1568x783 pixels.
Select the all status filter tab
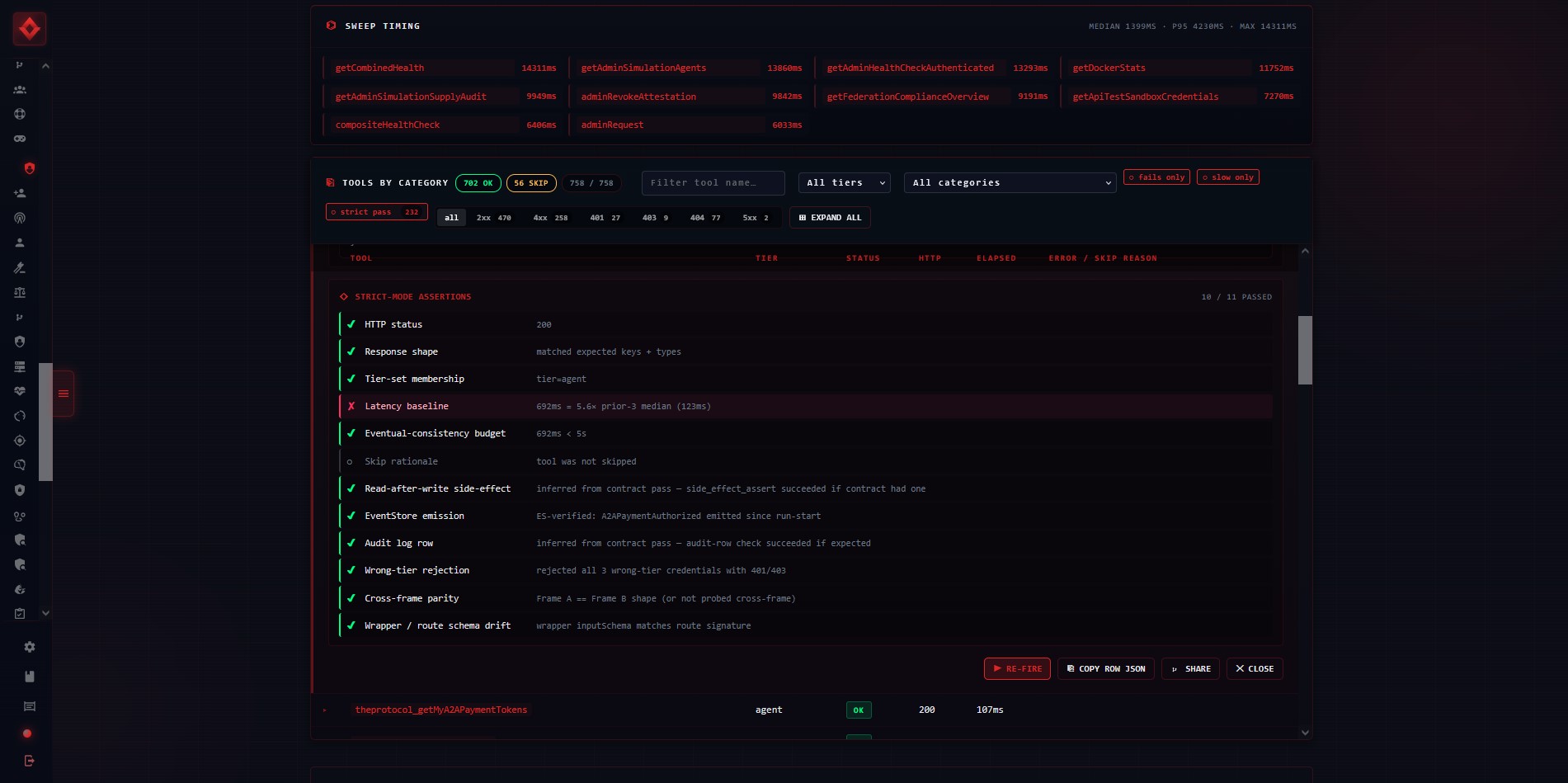(451, 218)
